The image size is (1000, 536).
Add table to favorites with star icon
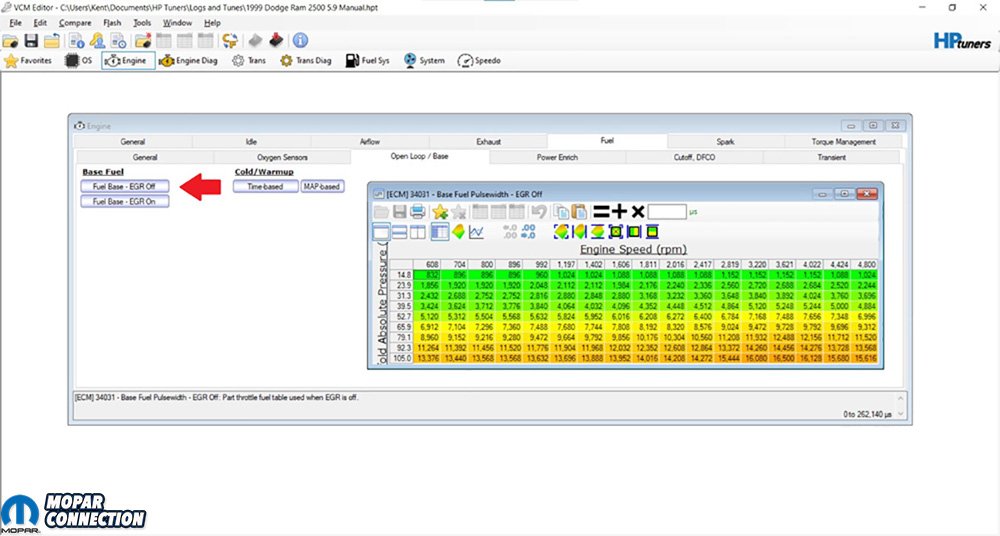[440, 211]
